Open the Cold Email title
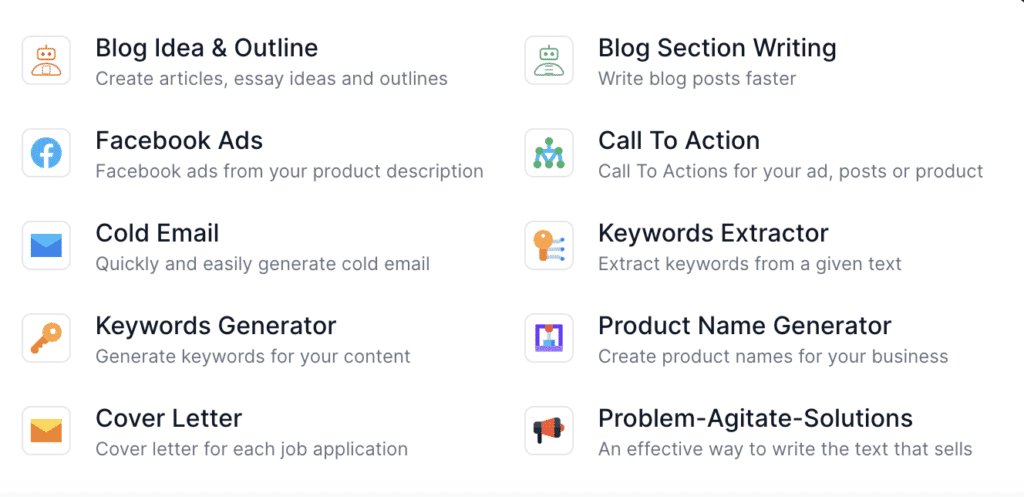The height and width of the screenshot is (497, 1024). tap(157, 234)
